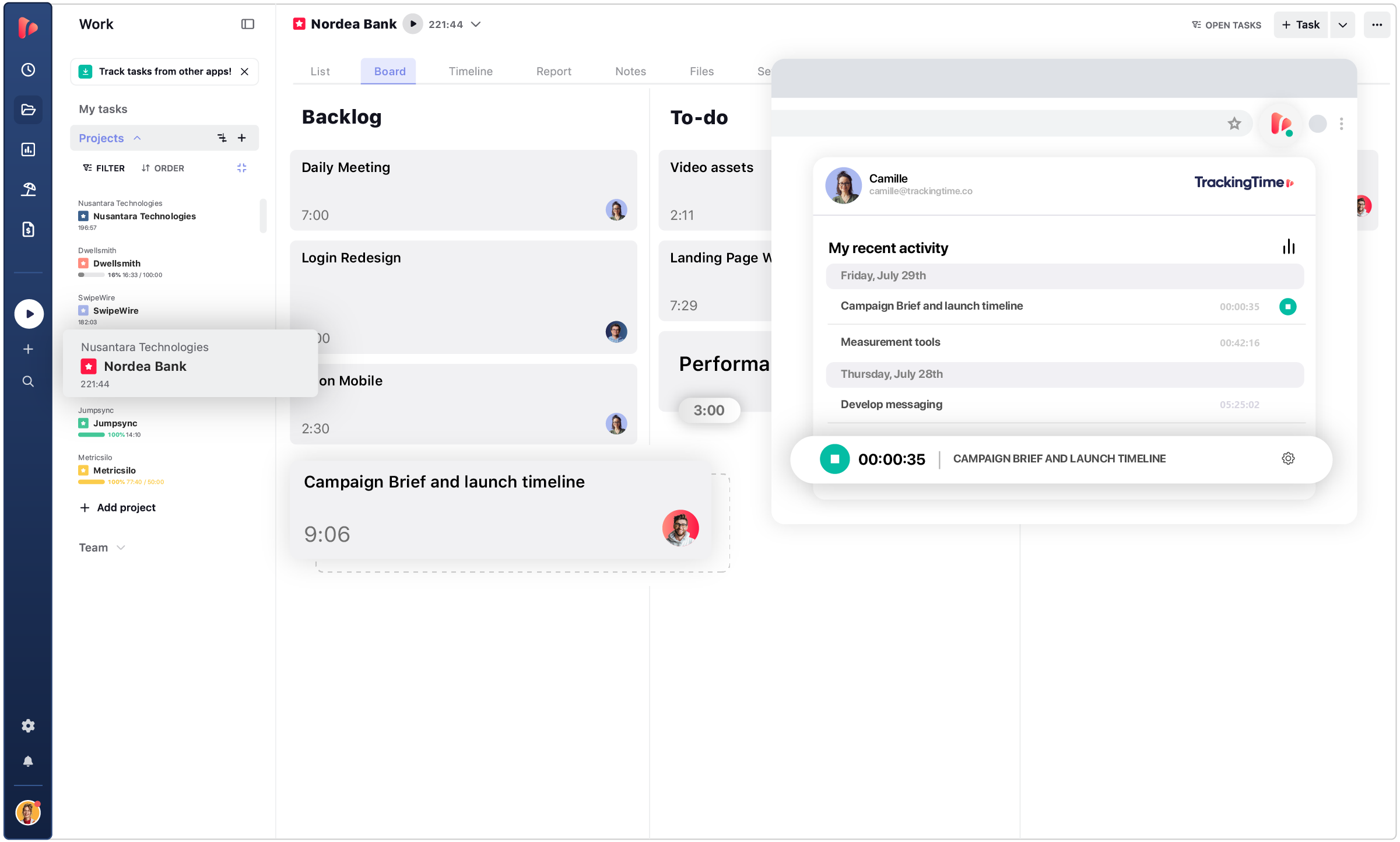The image size is (1400, 842).
Task: Click the time-off beach umbrella icon
Action: tap(28, 190)
